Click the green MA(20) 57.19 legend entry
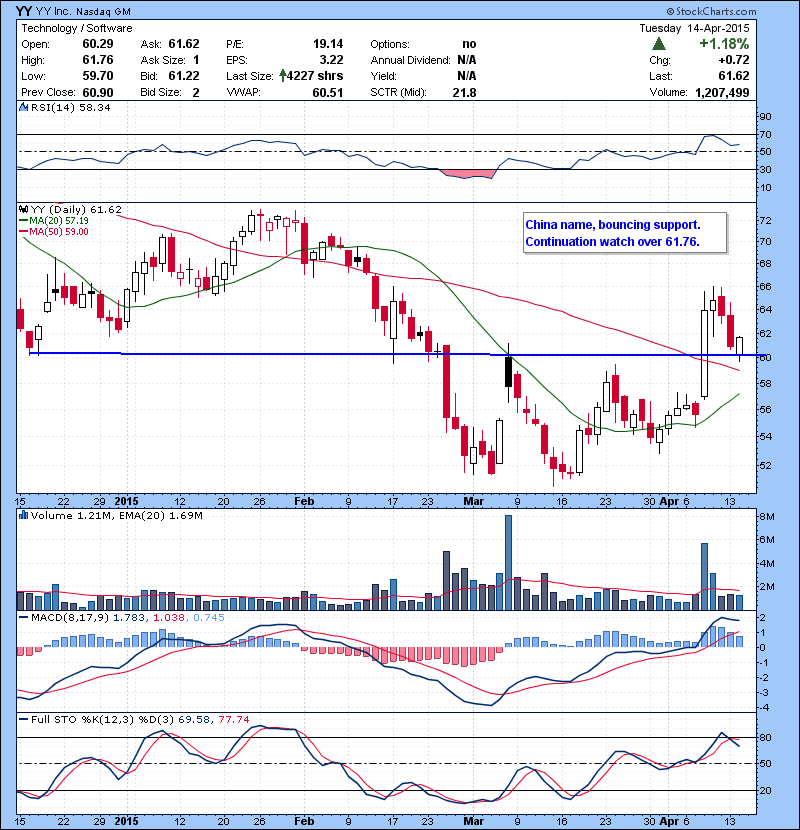The image size is (800, 830). click(54, 221)
